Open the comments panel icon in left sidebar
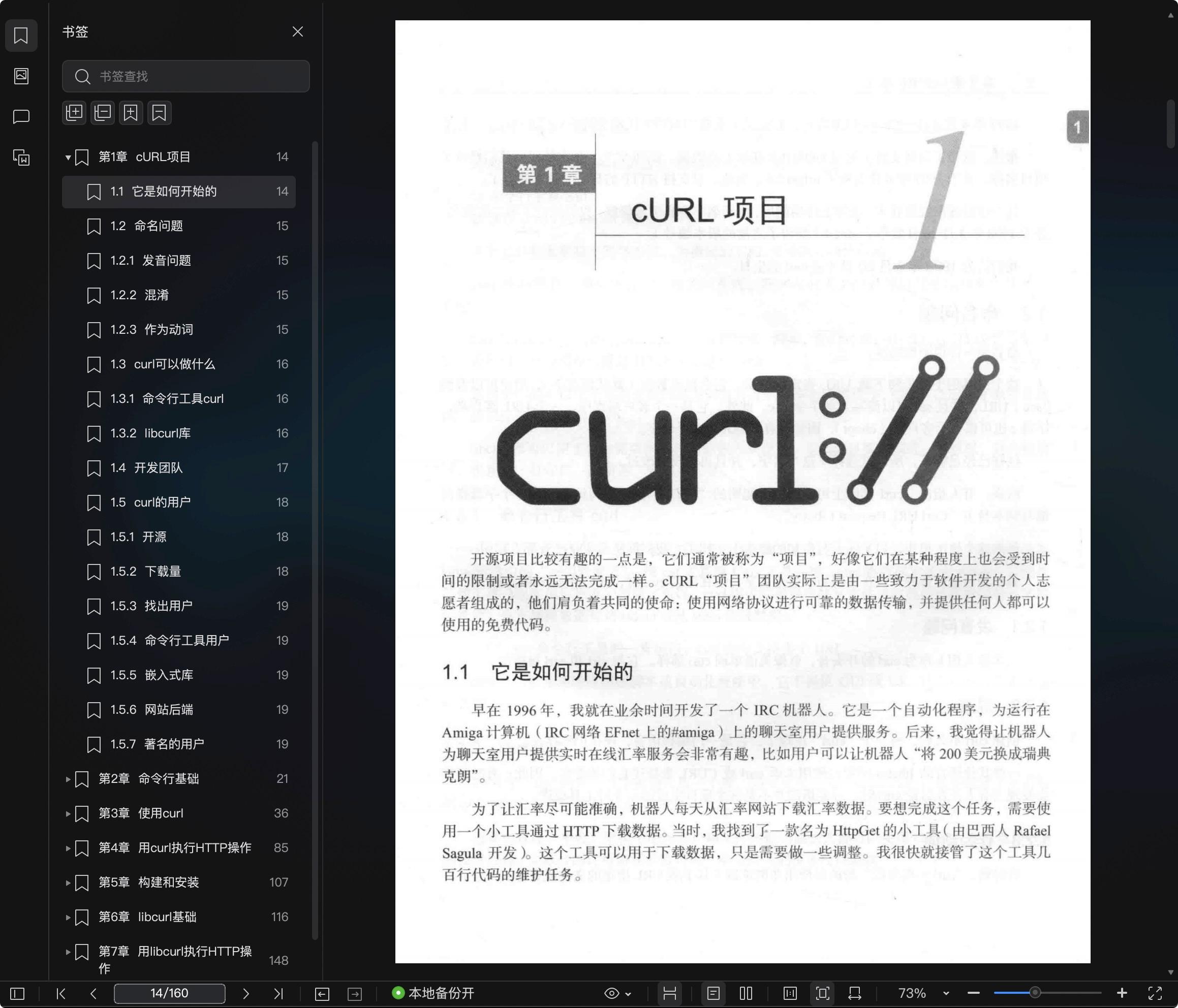 (x=21, y=116)
